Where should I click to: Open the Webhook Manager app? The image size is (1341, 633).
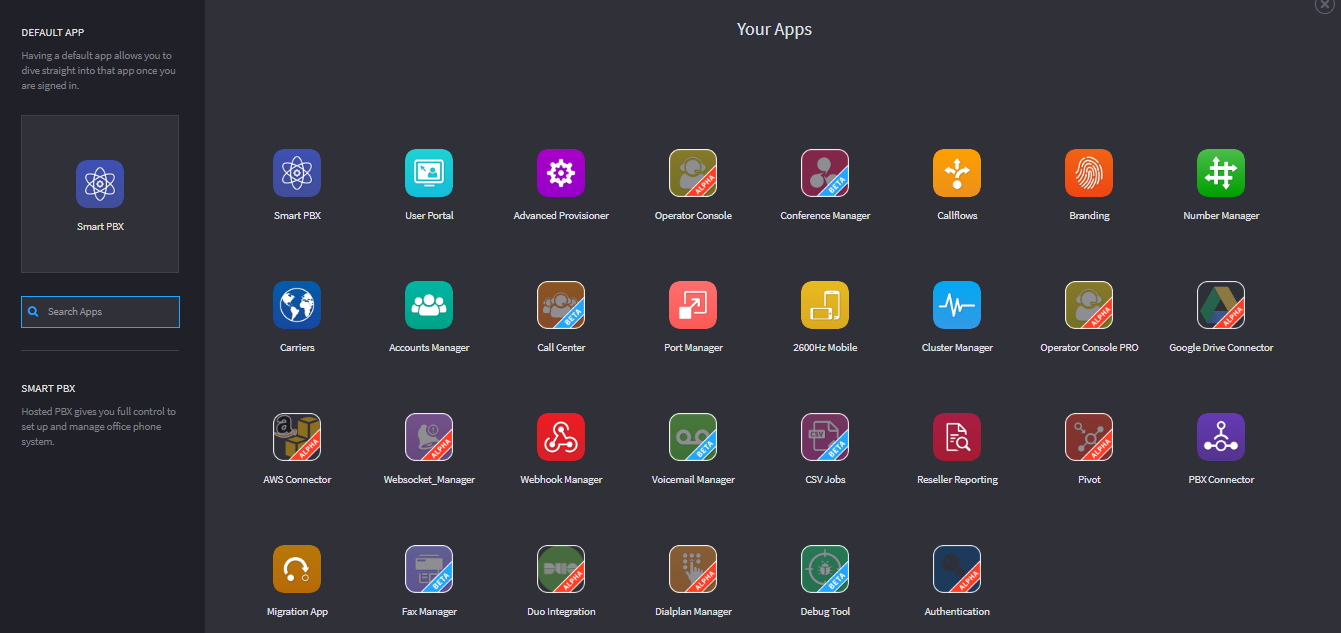561,437
